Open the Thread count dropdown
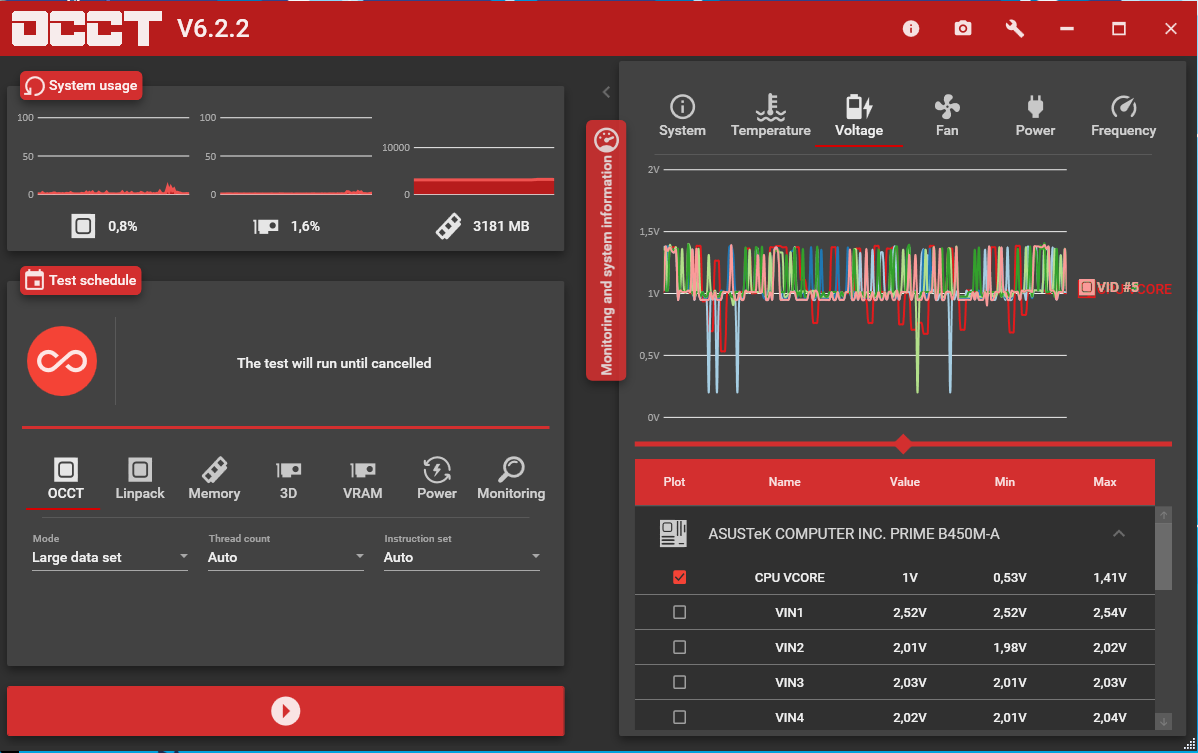This screenshot has height=753, width=1198. (x=286, y=557)
